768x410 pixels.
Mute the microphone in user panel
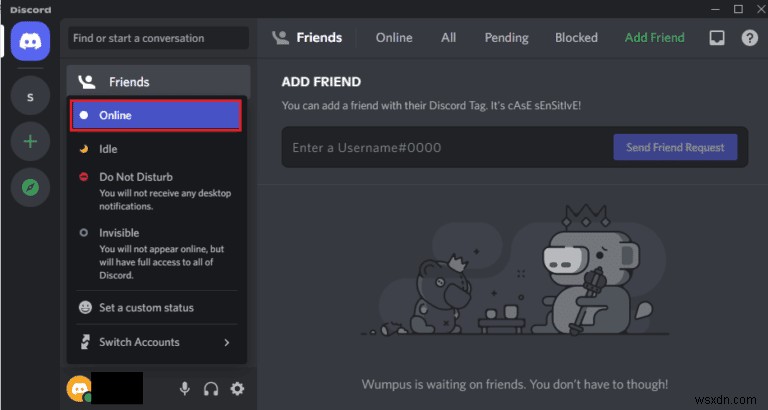pyautogui.click(x=185, y=389)
